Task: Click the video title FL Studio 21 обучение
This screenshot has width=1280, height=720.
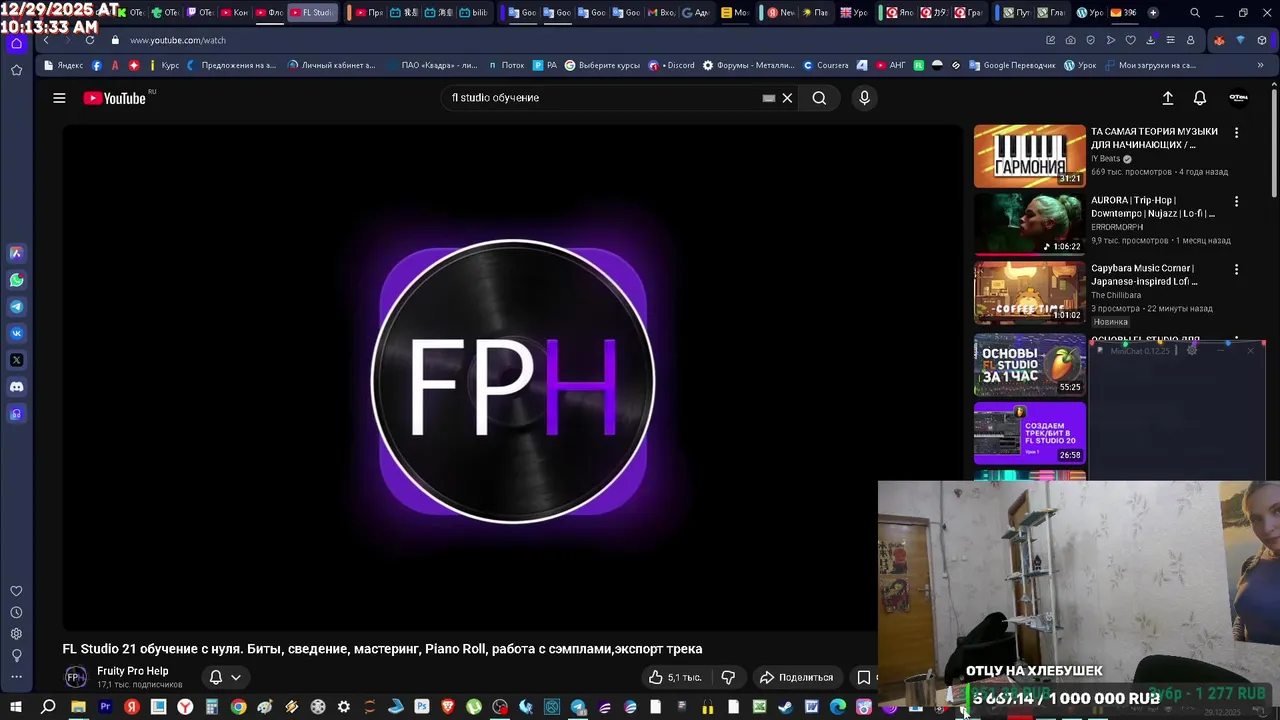Action: point(382,649)
